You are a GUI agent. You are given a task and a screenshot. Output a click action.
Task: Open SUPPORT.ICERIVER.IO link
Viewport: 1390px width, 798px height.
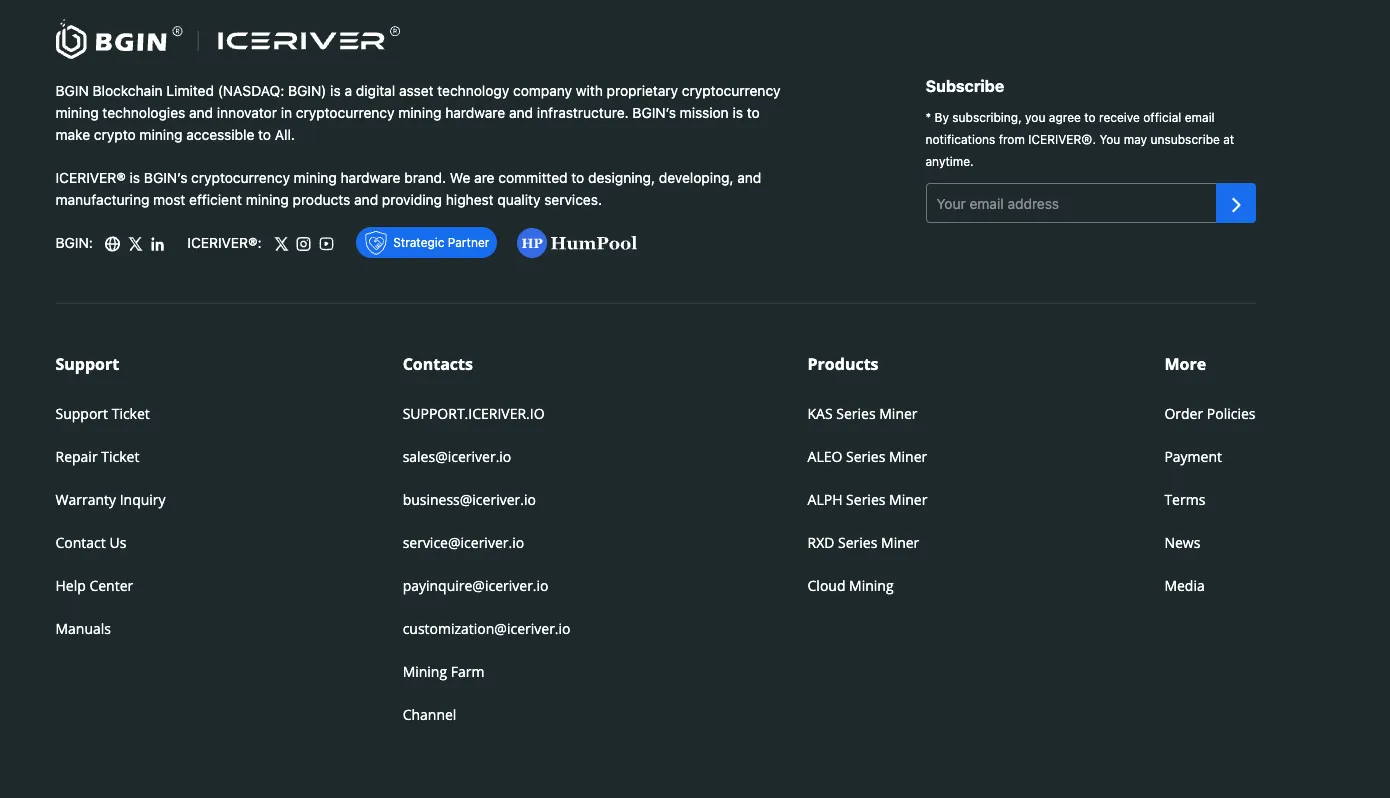pyautogui.click(x=474, y=414)
